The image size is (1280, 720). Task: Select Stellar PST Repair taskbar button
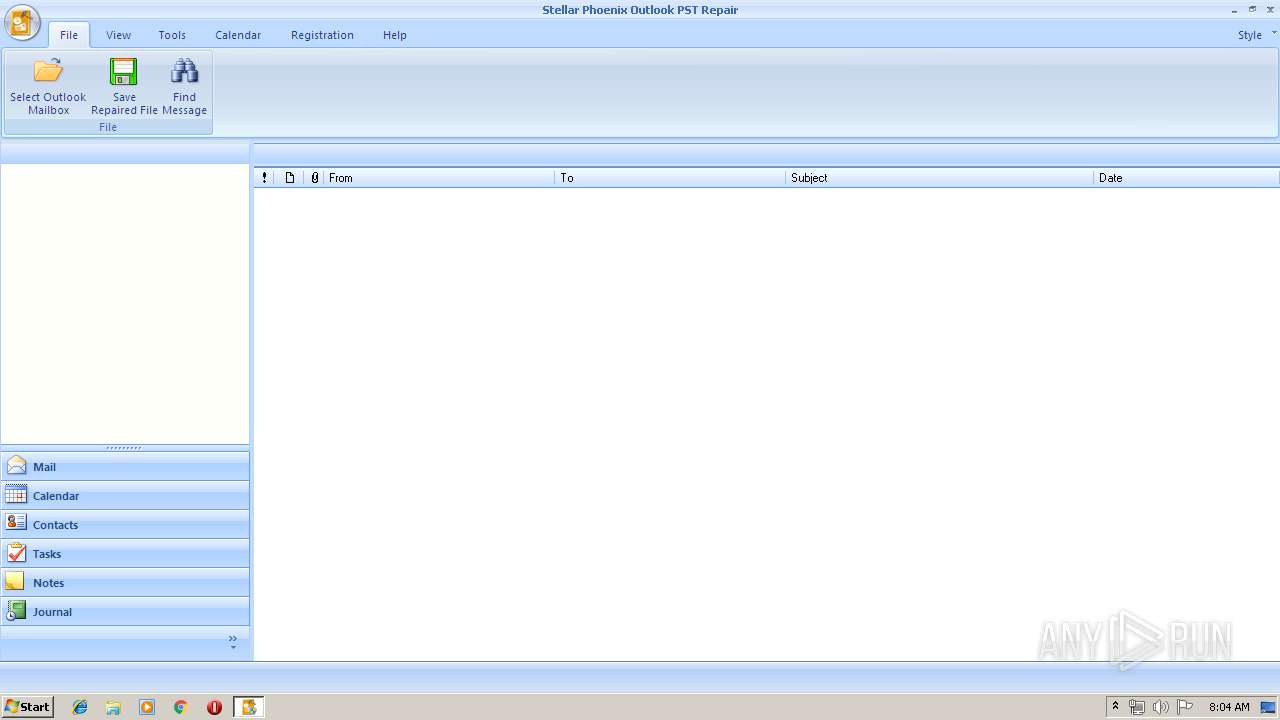point(248,707)
